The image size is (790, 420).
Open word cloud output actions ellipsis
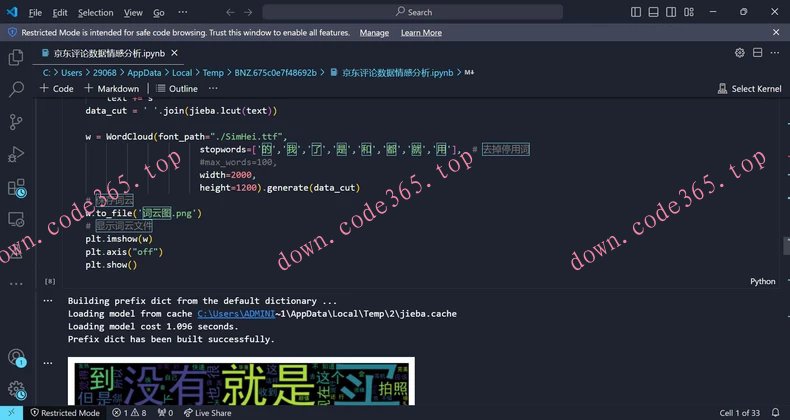[48, 363]
